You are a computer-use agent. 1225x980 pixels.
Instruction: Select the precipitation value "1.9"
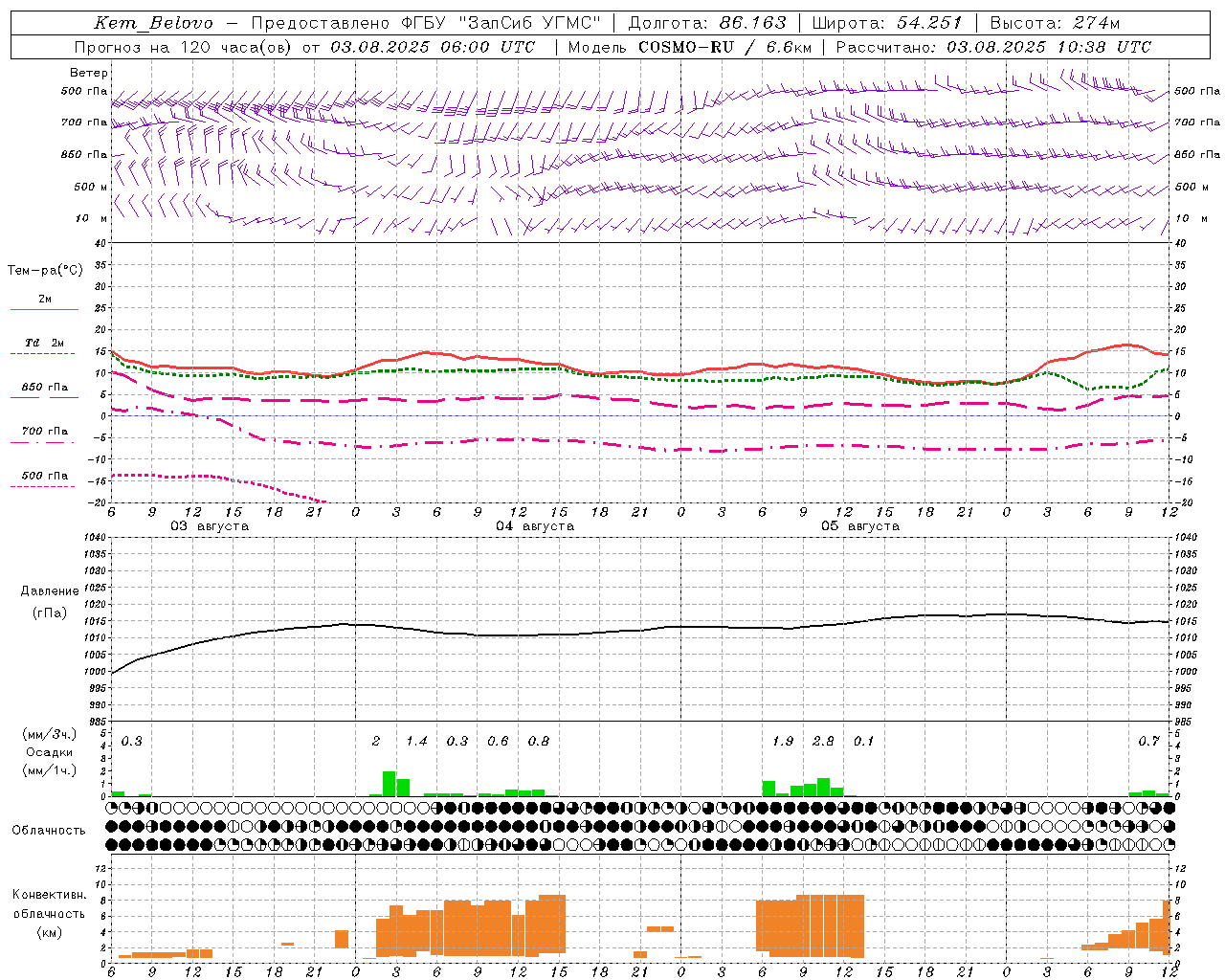coord(783,741)
